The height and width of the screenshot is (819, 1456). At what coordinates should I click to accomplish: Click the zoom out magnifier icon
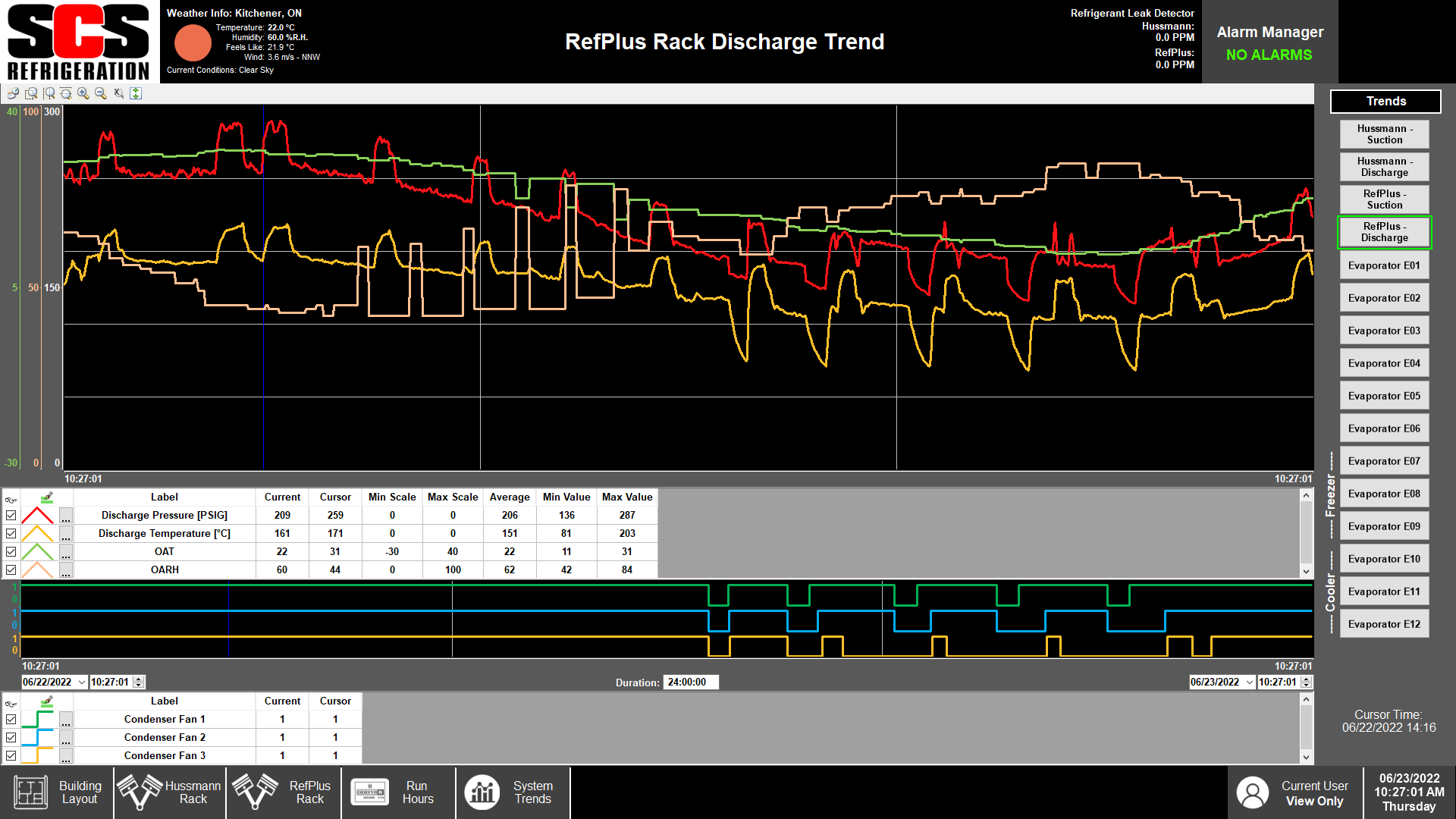[101, 93]
